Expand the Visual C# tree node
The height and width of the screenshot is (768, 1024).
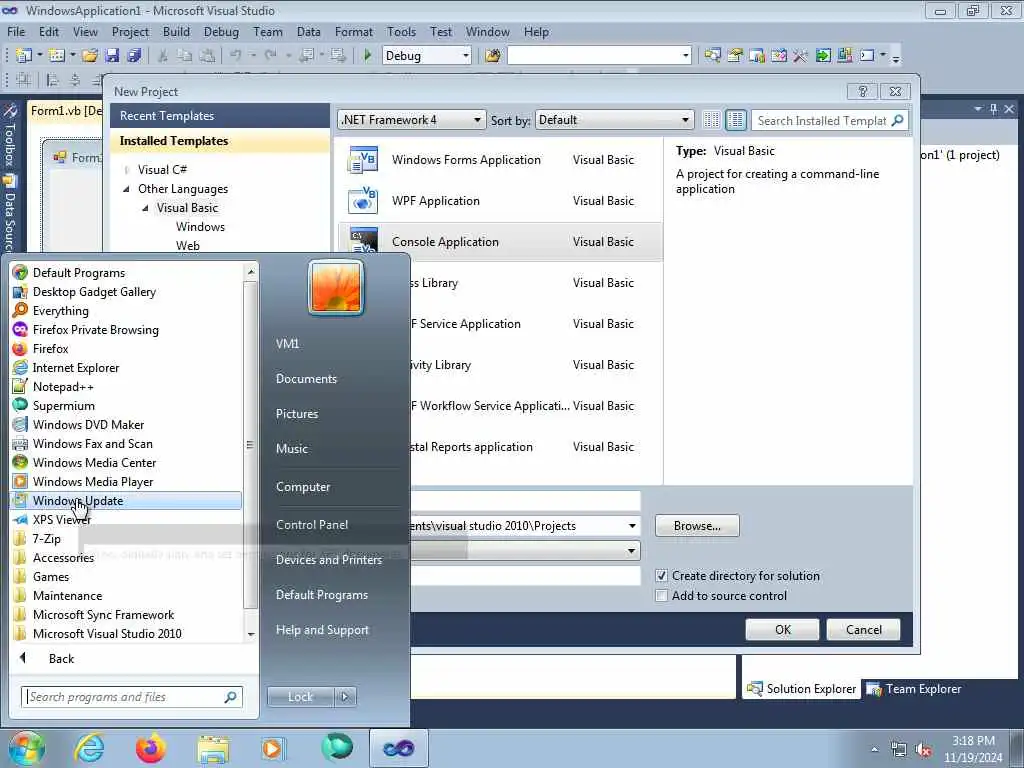click(x=126, y=170)
